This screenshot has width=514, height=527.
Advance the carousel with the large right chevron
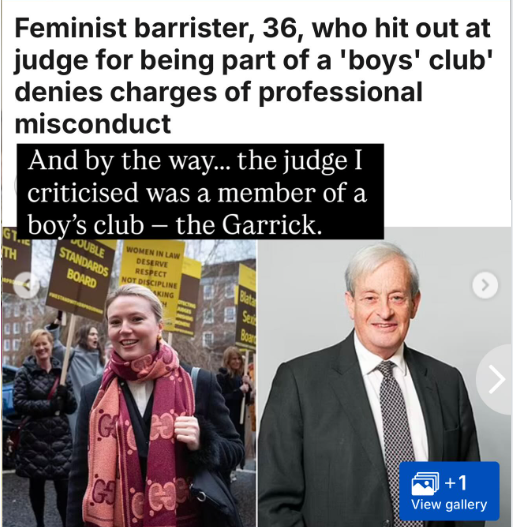point(496,379)
